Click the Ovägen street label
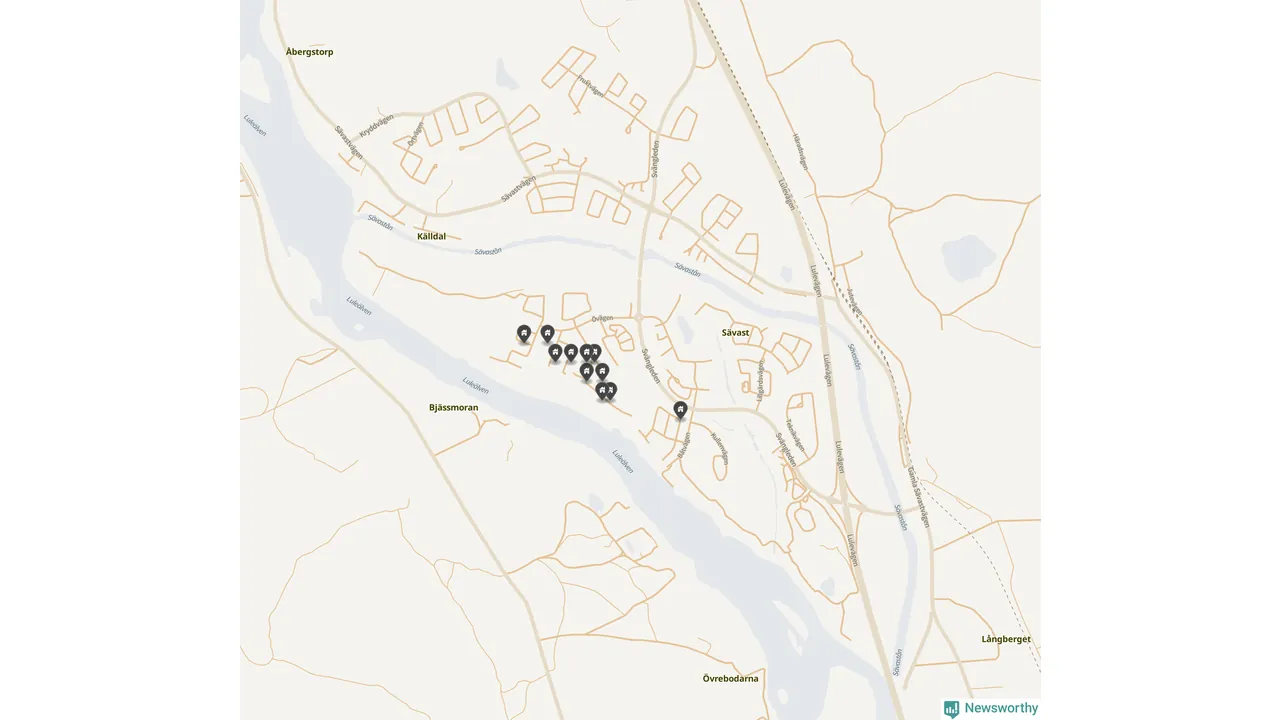 tap(602, 319)
